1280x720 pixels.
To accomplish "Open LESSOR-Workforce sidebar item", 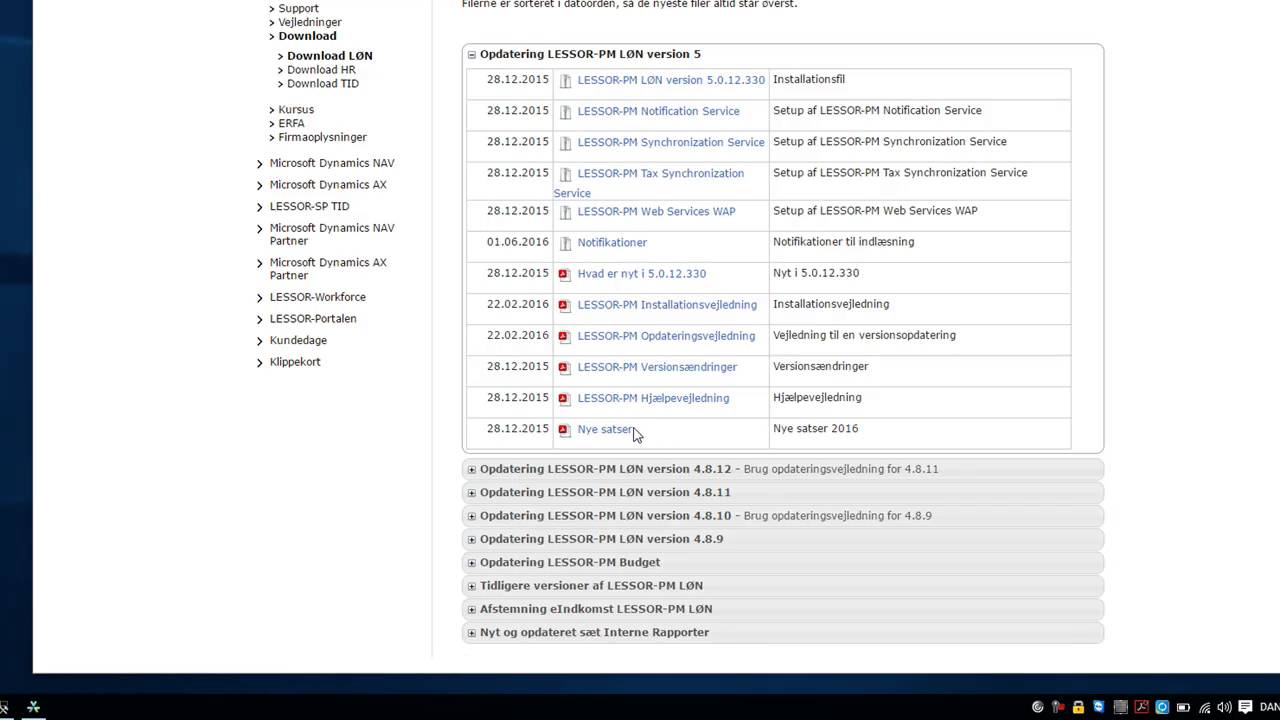I will tap(317, 297).
